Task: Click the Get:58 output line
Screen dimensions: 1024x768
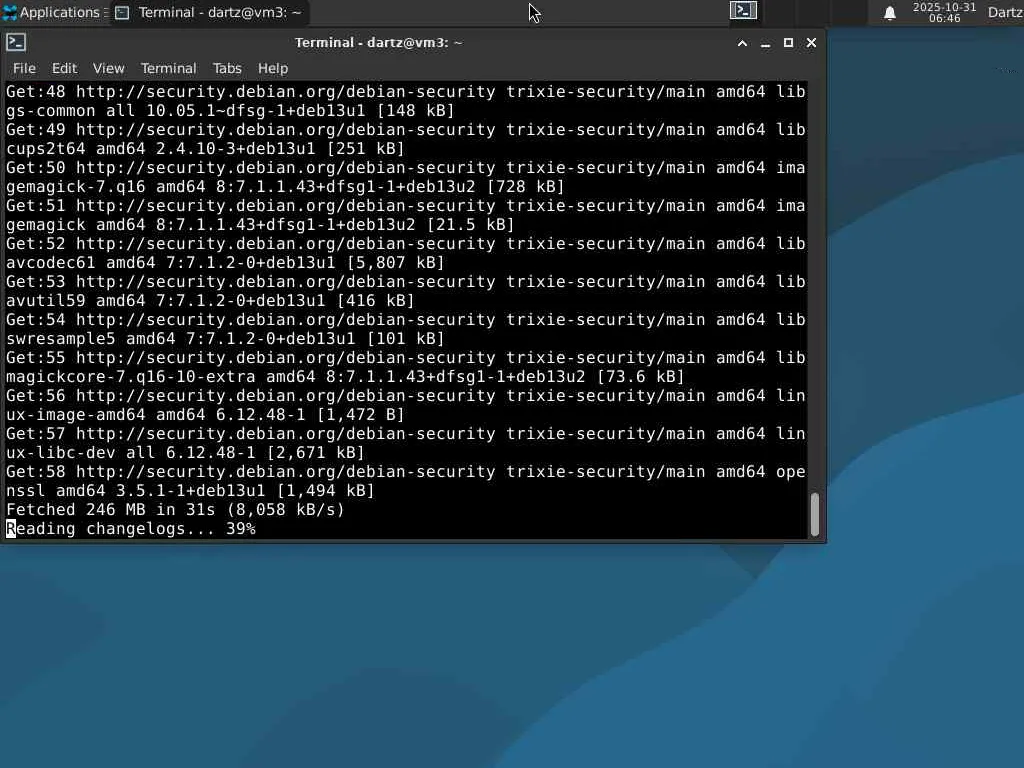Action: [406, 472]
